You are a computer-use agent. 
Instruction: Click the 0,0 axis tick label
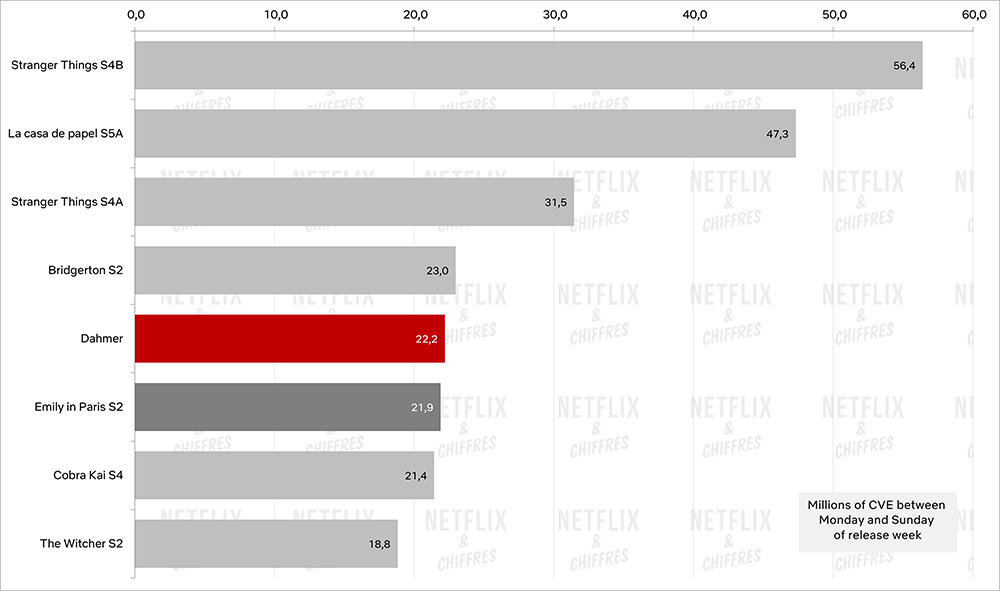[136, 15]
